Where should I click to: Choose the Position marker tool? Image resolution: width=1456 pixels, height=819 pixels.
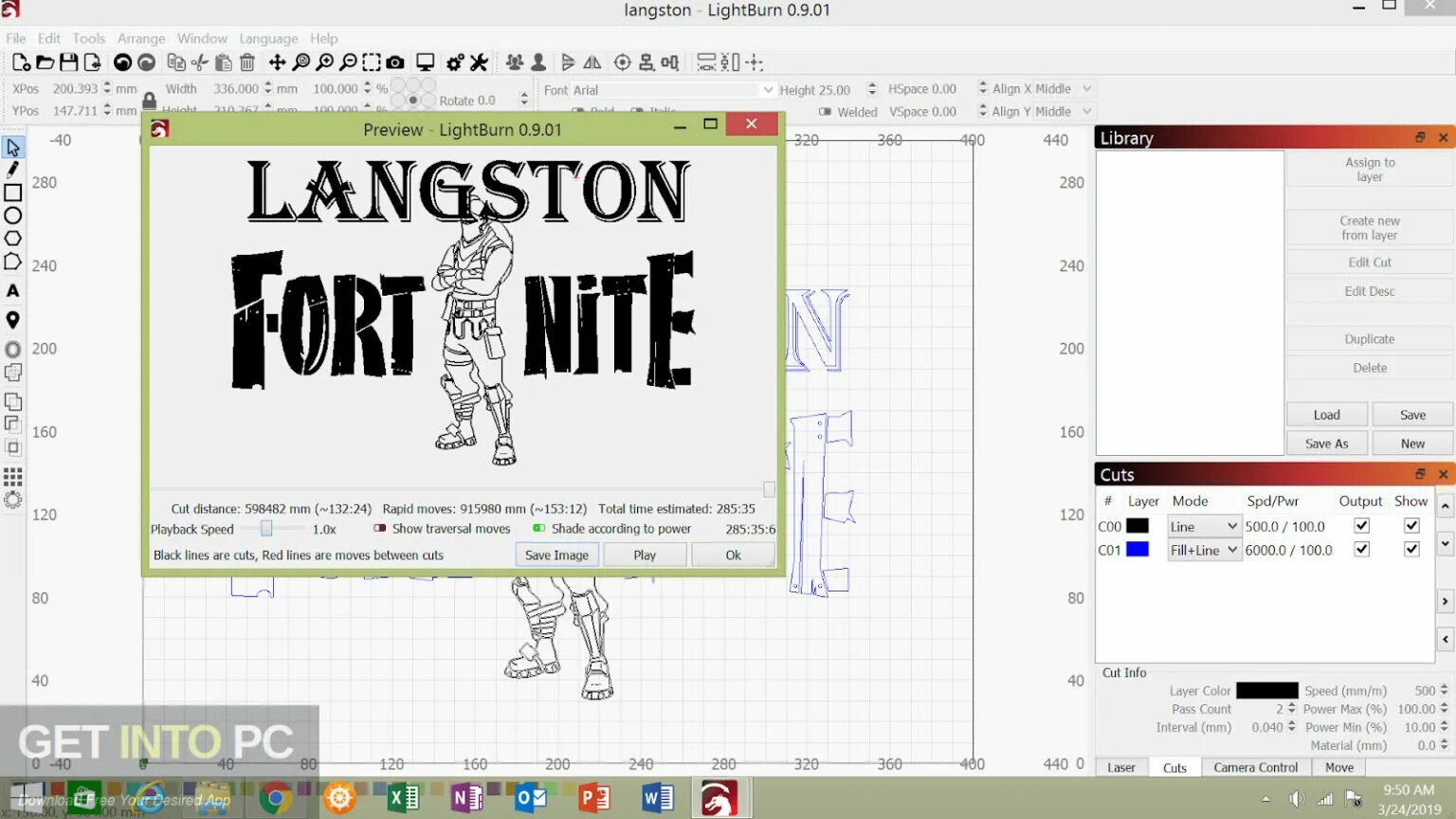pos(12,320)
